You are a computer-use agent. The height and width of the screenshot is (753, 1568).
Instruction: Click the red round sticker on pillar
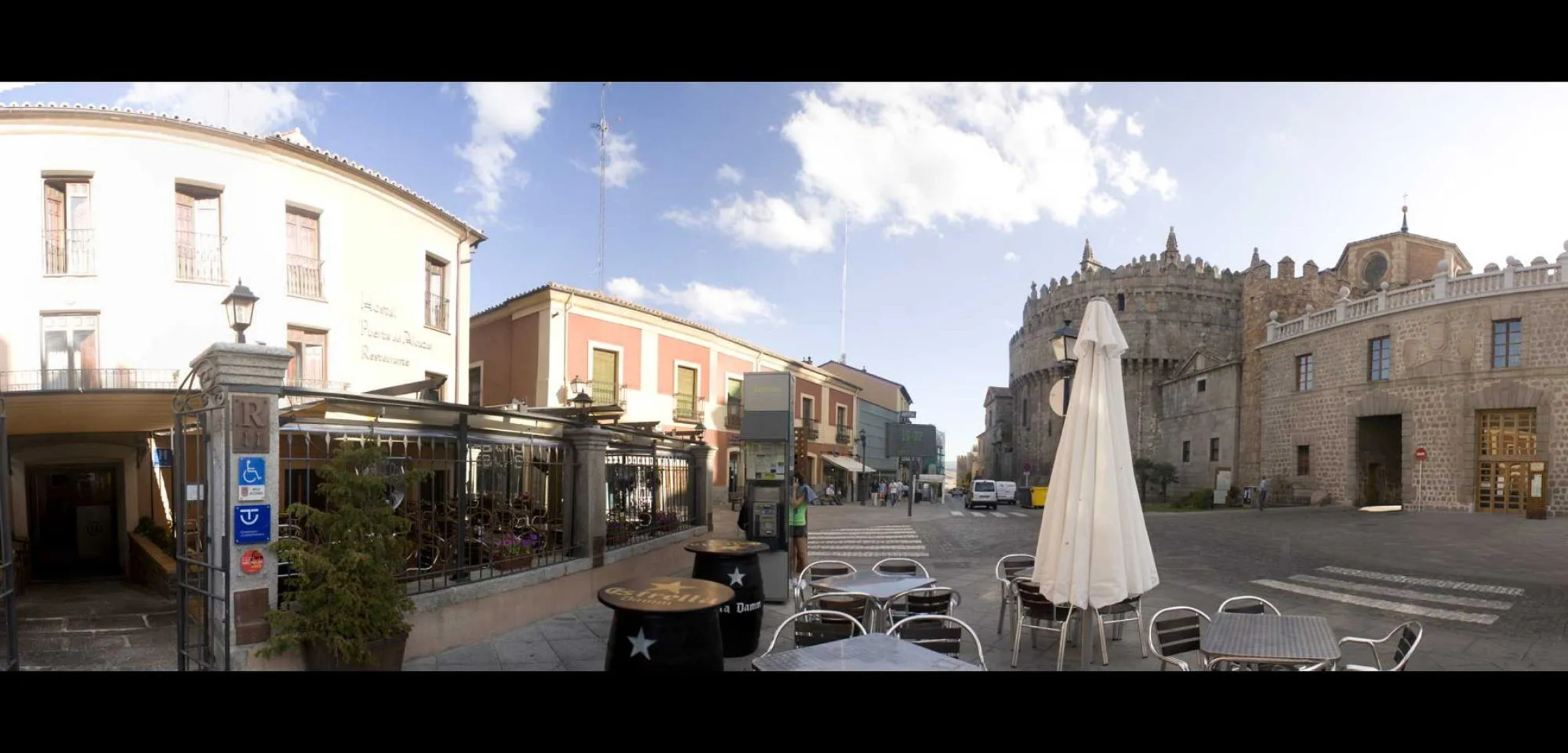pyautogui.click(x=252, y=561)
